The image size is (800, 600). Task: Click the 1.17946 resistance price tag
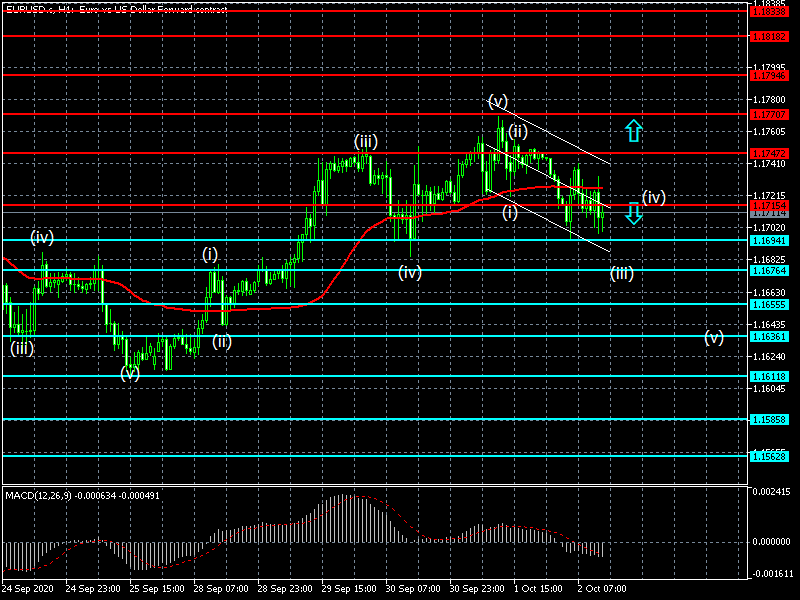click(x=769, y=76)
